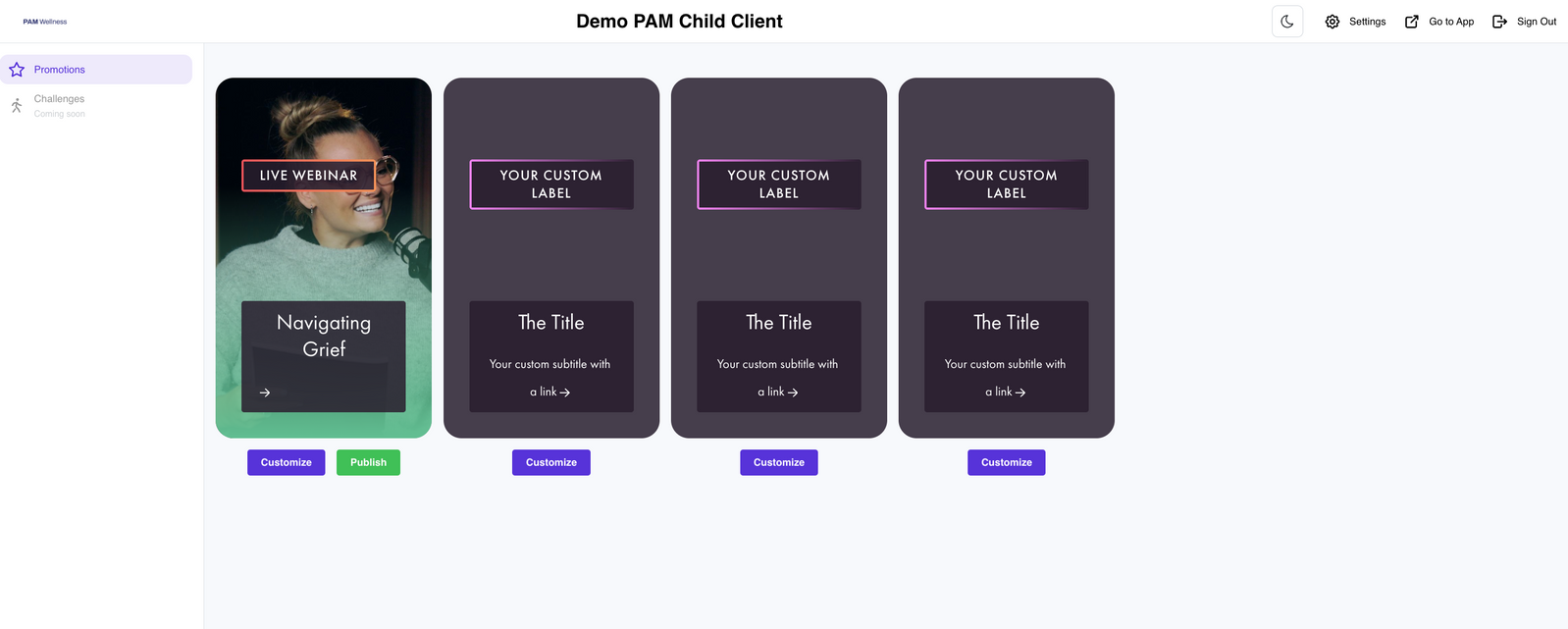Click the PAM Wellness logo
This screenshot has width=1568, height=629.
[x=44, y=21]
